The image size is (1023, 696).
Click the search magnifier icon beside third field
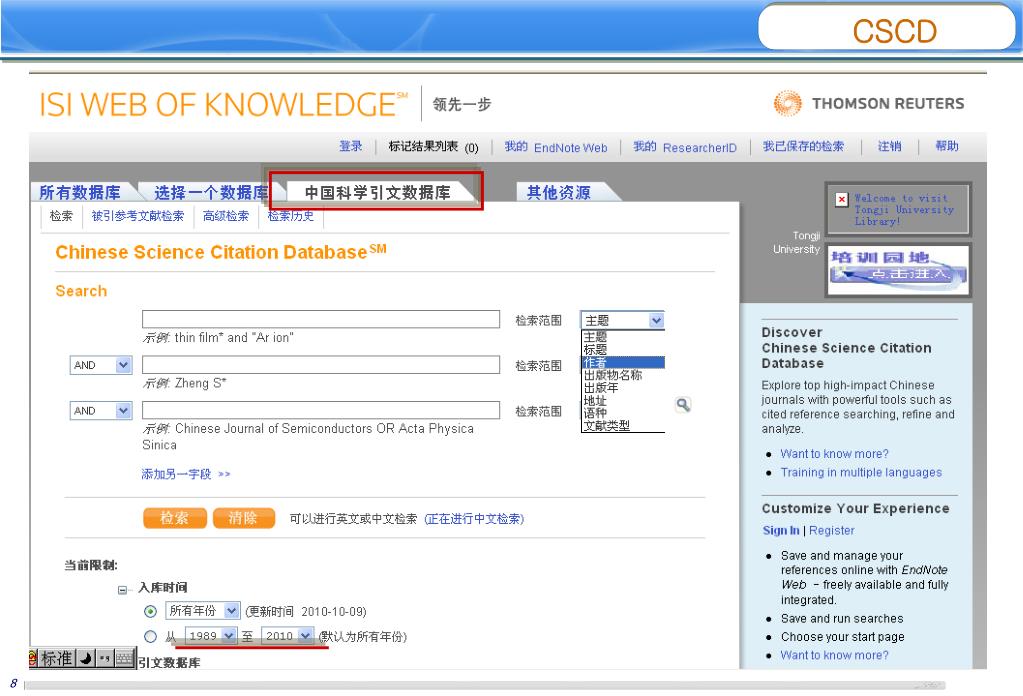point(682,404)
